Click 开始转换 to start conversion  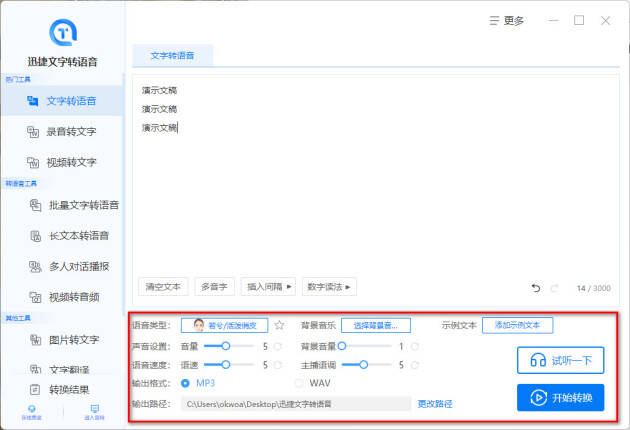pos(561,398)
